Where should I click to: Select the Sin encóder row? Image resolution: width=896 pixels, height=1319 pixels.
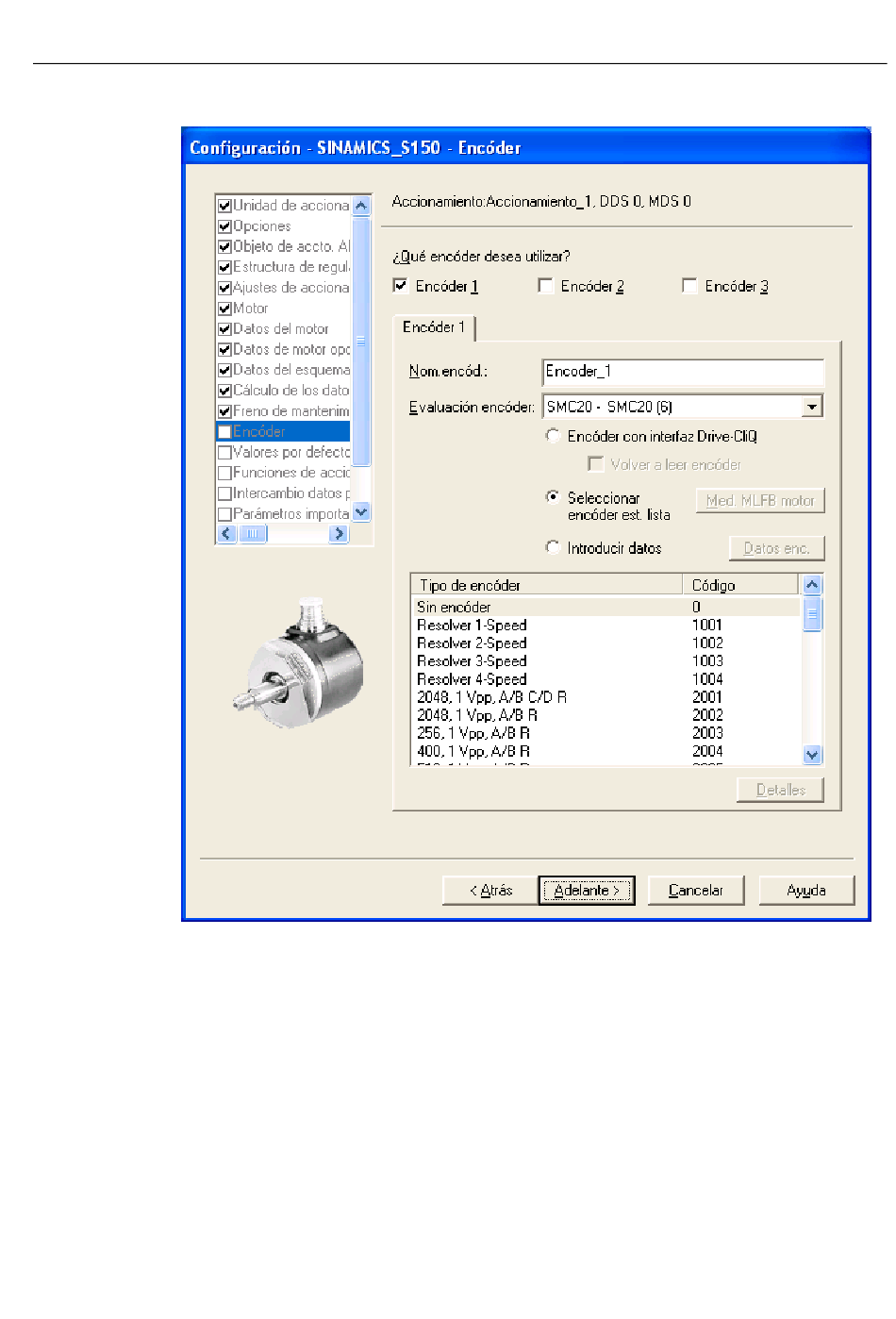(607, 607)
